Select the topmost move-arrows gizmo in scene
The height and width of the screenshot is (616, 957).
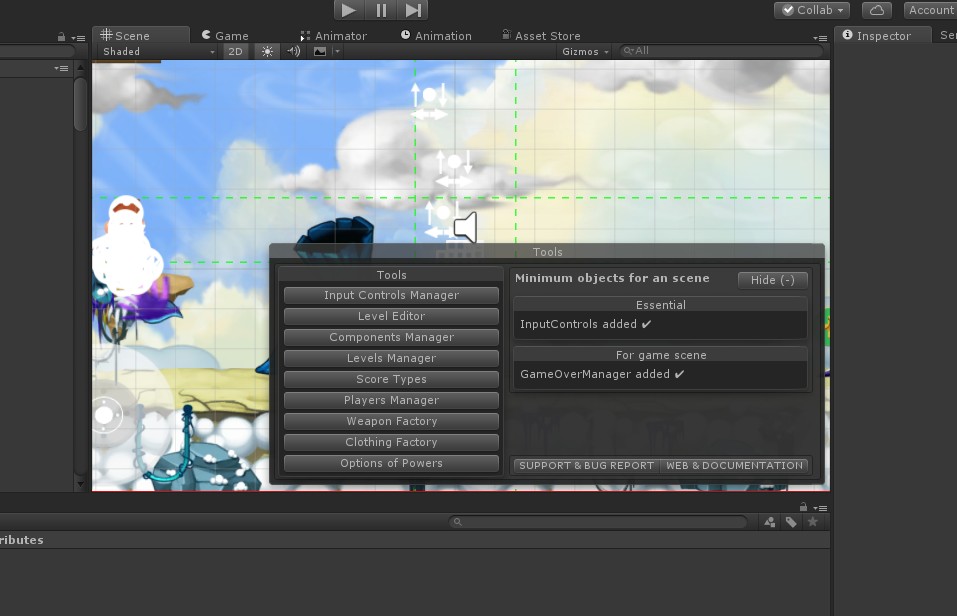429,101
